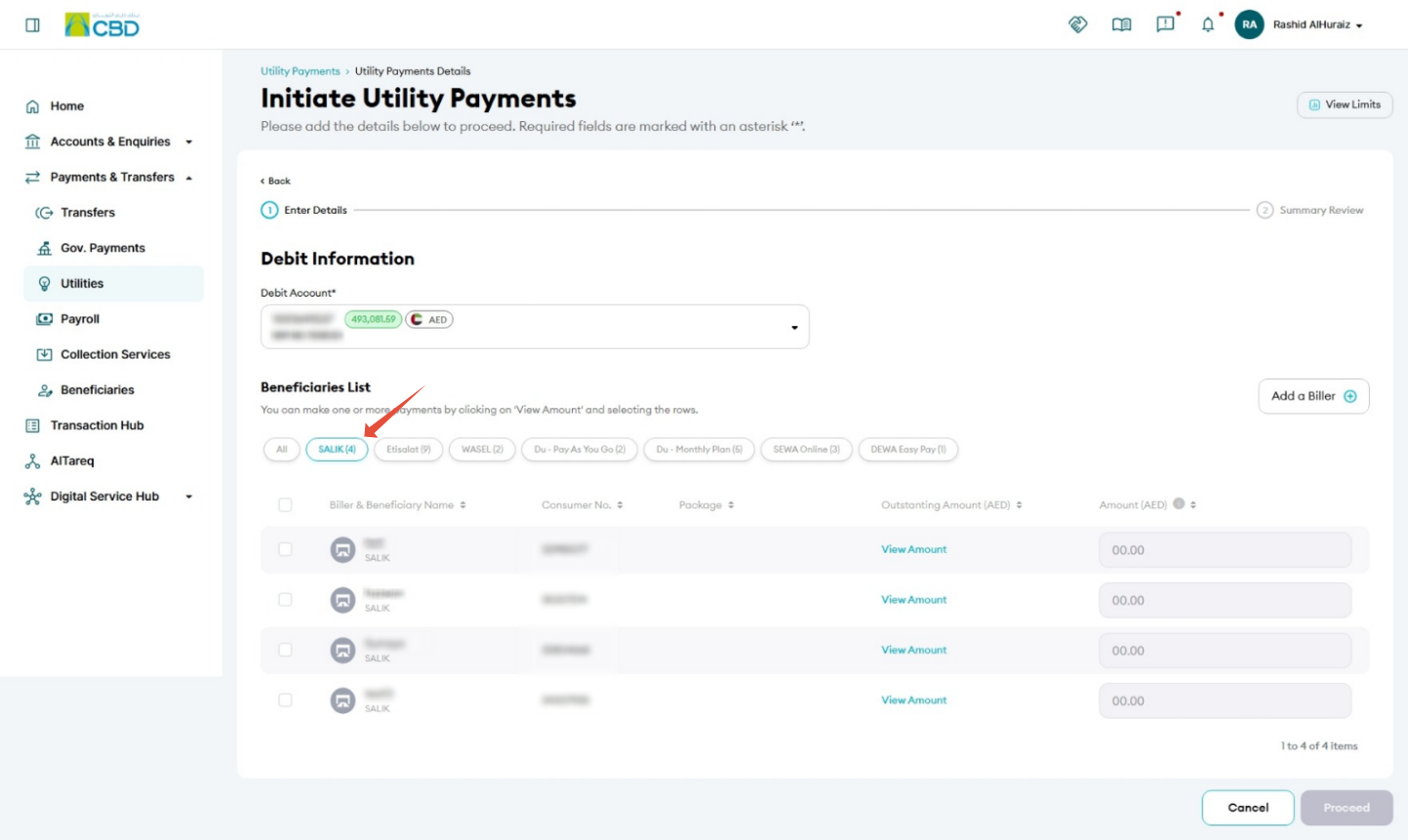
Task: Click the plus icon on Add a Biller
Action: pos(1350,396)
